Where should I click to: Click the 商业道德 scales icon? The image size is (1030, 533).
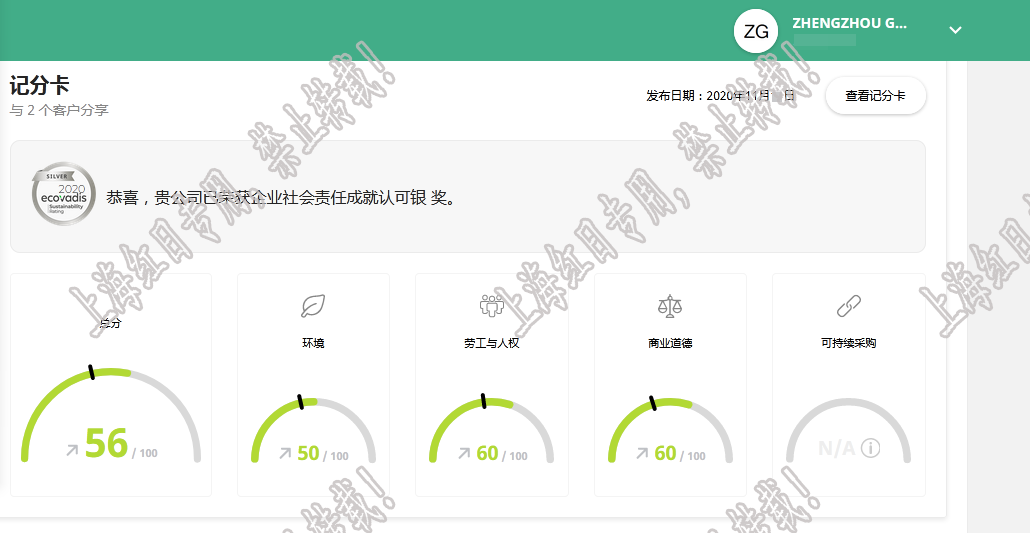click(670, 306)
